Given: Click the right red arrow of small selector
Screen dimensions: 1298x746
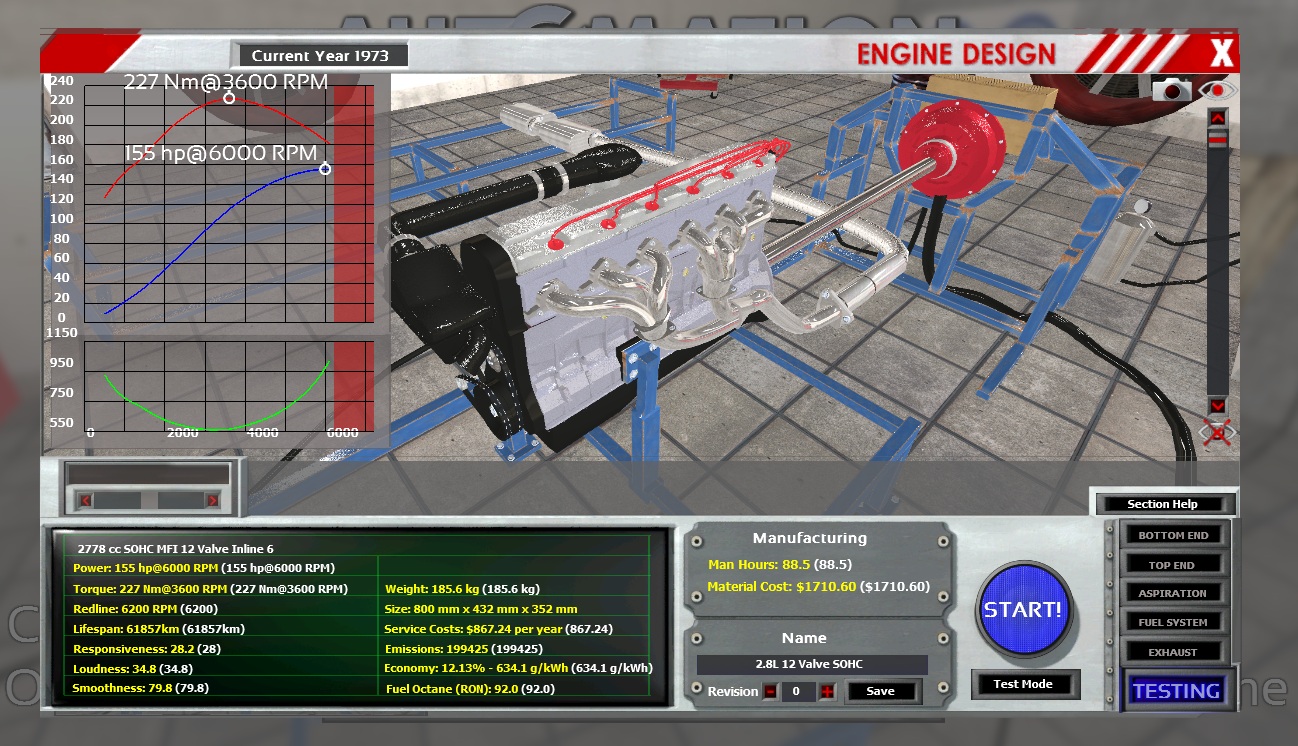Looking at the screenshot, I should [x=212, y=500].
